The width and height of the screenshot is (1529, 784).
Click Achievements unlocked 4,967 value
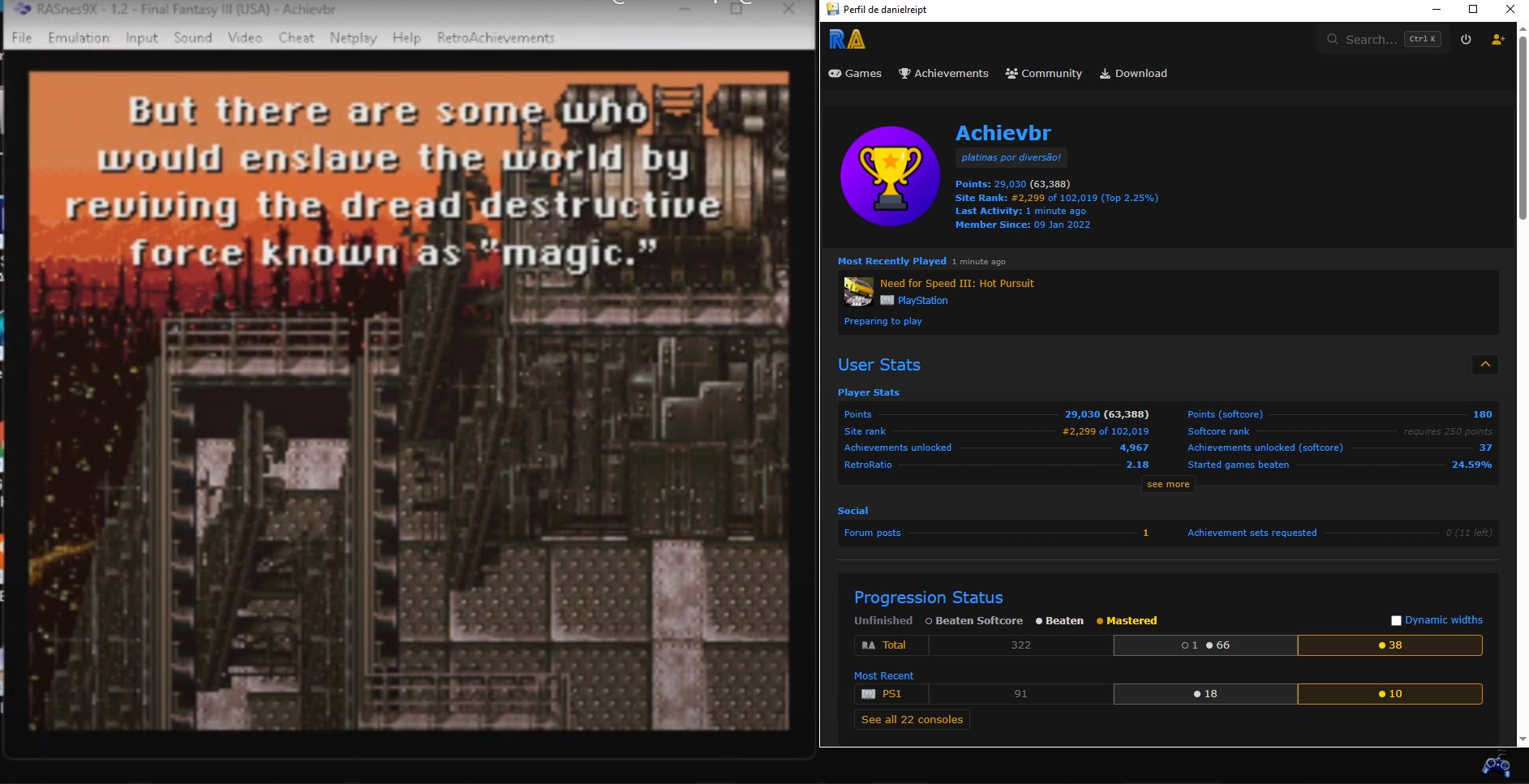pos(1134,448)
